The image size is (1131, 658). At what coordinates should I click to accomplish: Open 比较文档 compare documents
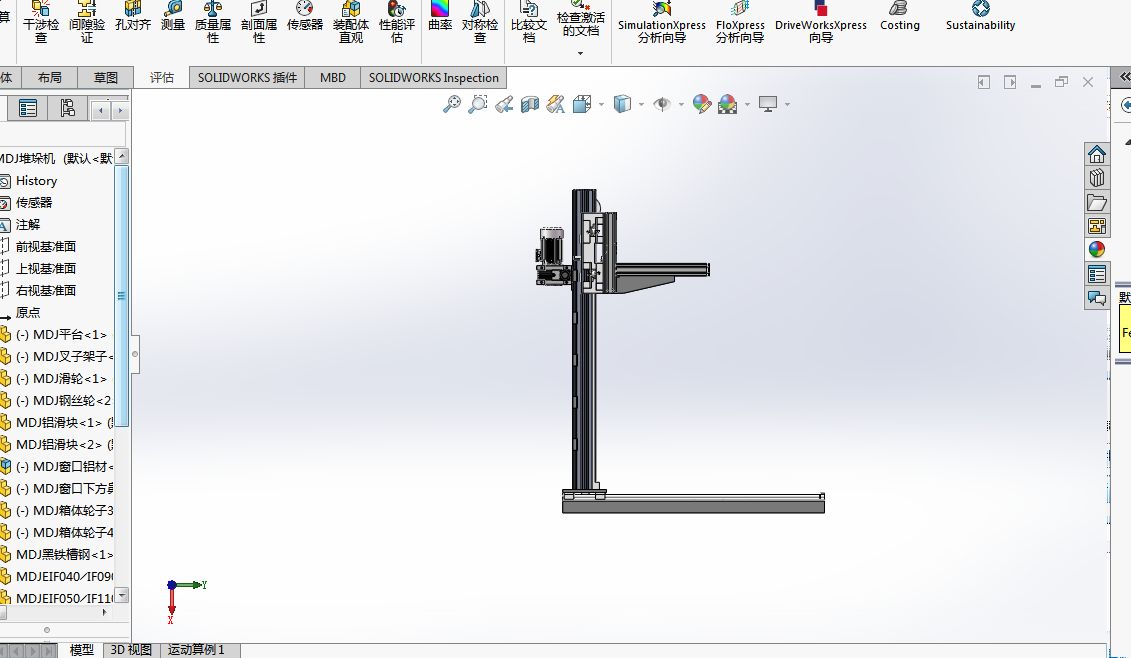pyautogui.click(x=529, y=22)
